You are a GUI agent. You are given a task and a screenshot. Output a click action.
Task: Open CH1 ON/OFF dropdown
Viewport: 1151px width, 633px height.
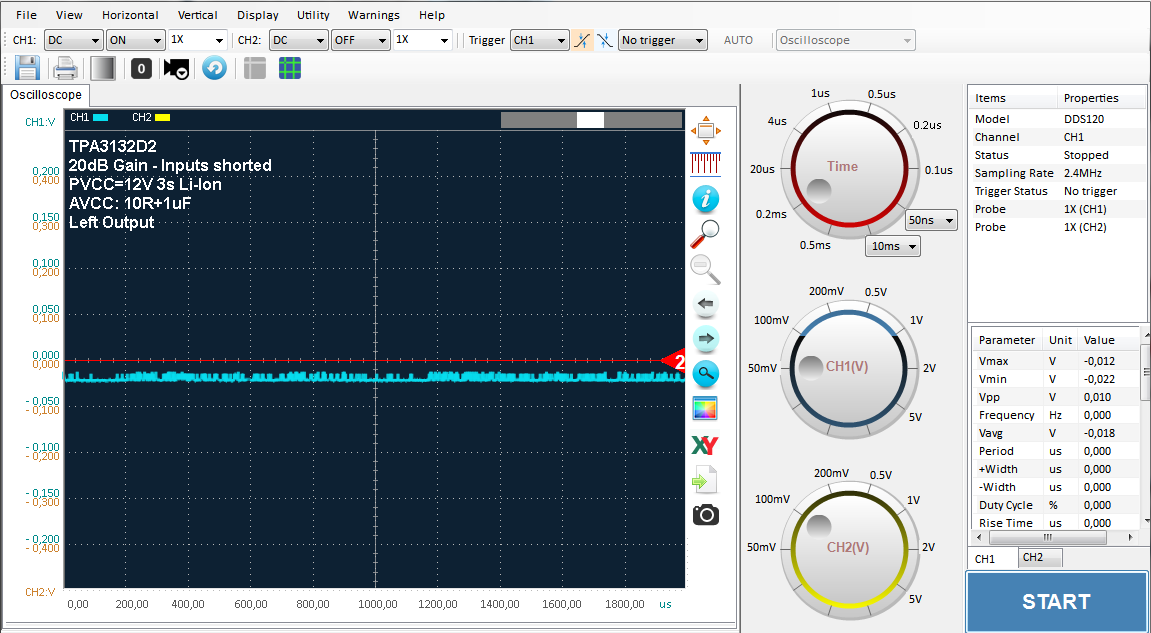(x=136, y=40)
